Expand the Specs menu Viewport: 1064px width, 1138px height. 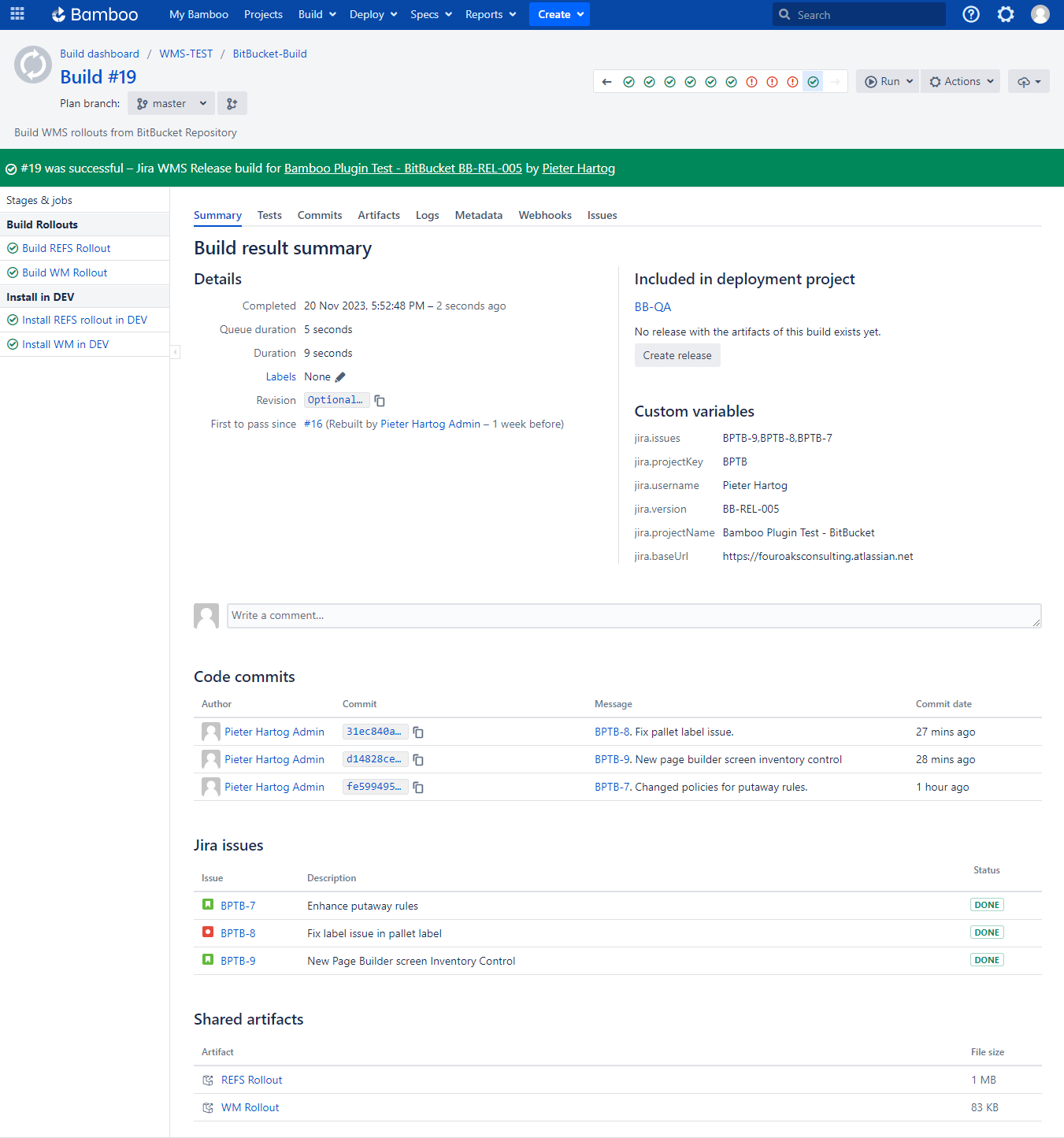pos(431,14)
